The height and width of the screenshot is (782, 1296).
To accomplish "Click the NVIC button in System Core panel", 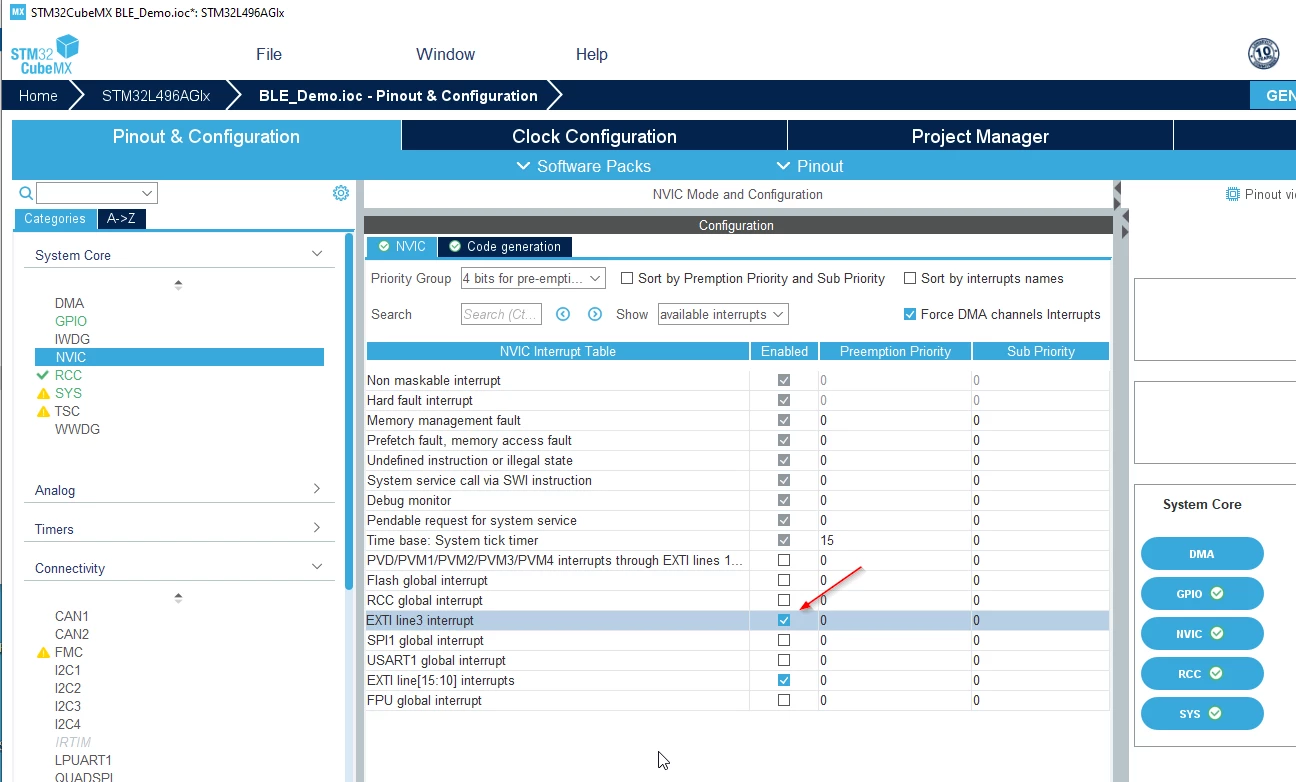I will point(1202,633).
